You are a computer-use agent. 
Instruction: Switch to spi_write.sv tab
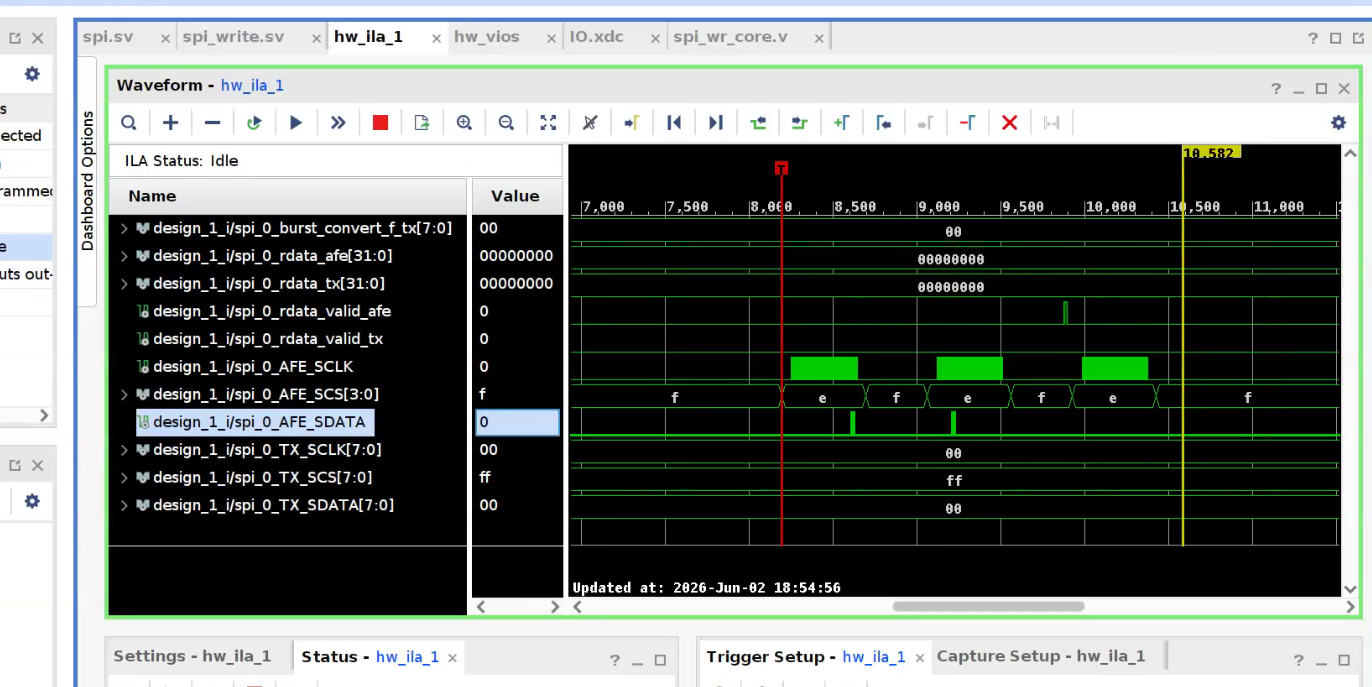[x=233, y=37]
